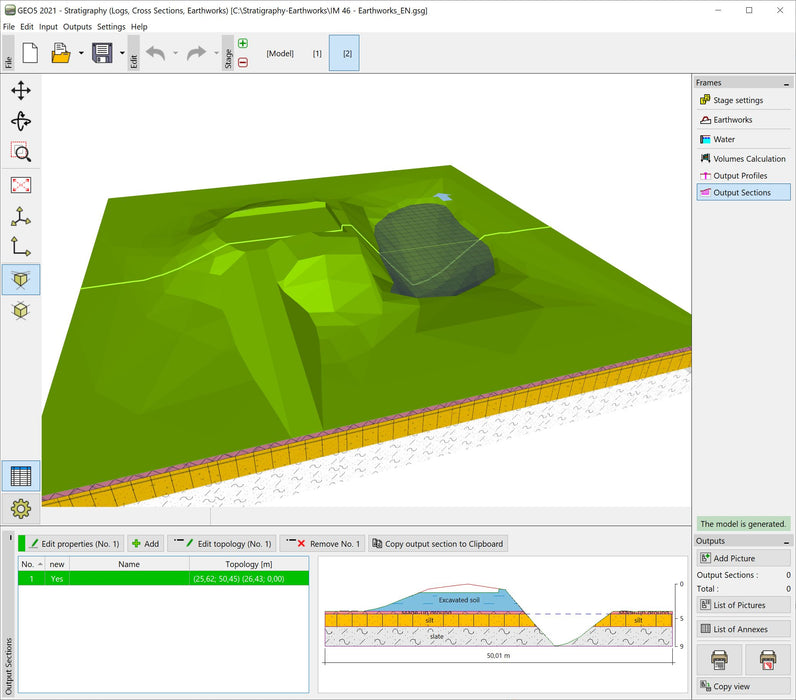Toggle the table panel display button
Image resolution: width=796 pixels, height=700 pixels.
21,477
